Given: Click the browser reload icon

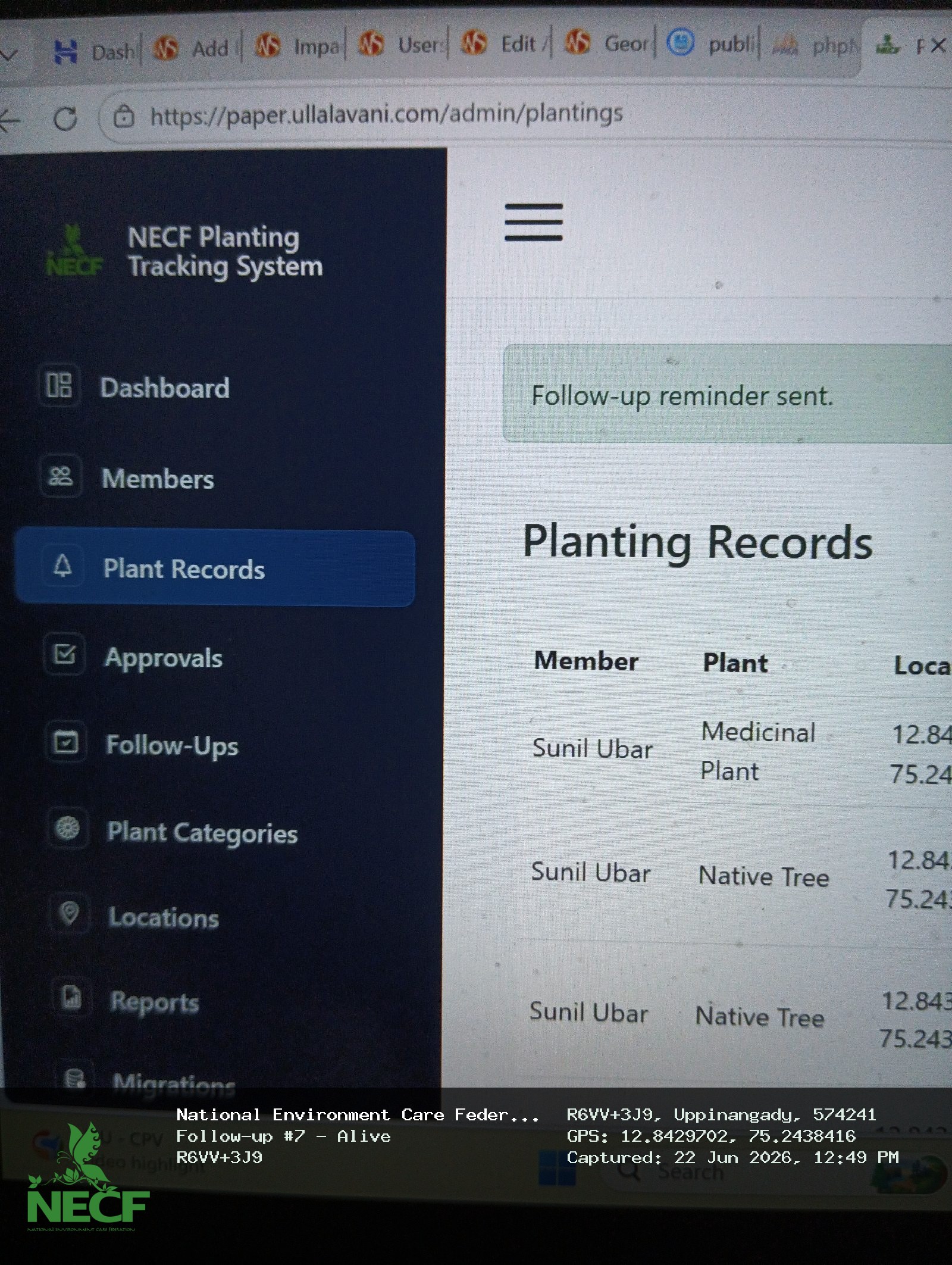Looking at the screenshot, I should click(x=65, y=118).
